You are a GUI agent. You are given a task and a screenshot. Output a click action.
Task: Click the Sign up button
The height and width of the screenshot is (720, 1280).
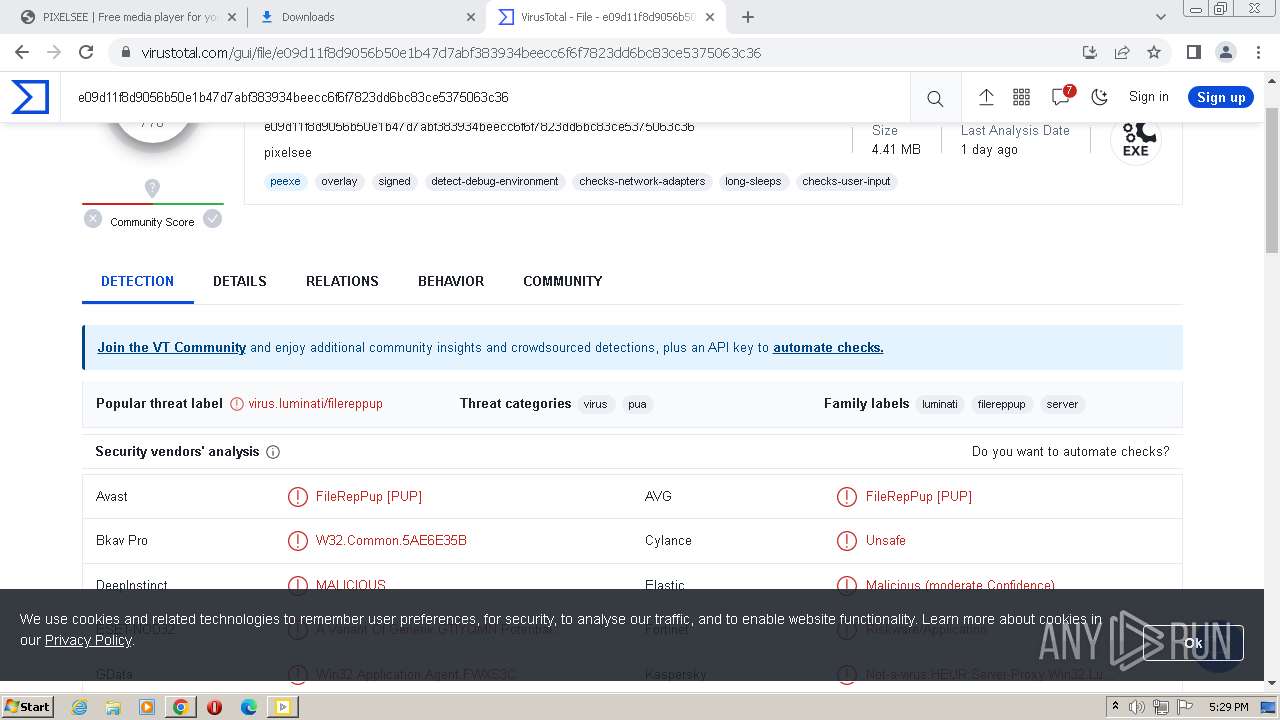pos(1221,97)
